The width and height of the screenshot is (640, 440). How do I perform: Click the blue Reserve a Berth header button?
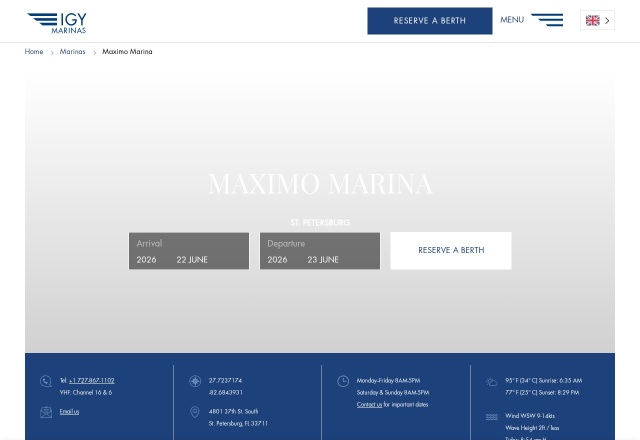[430, 21]
